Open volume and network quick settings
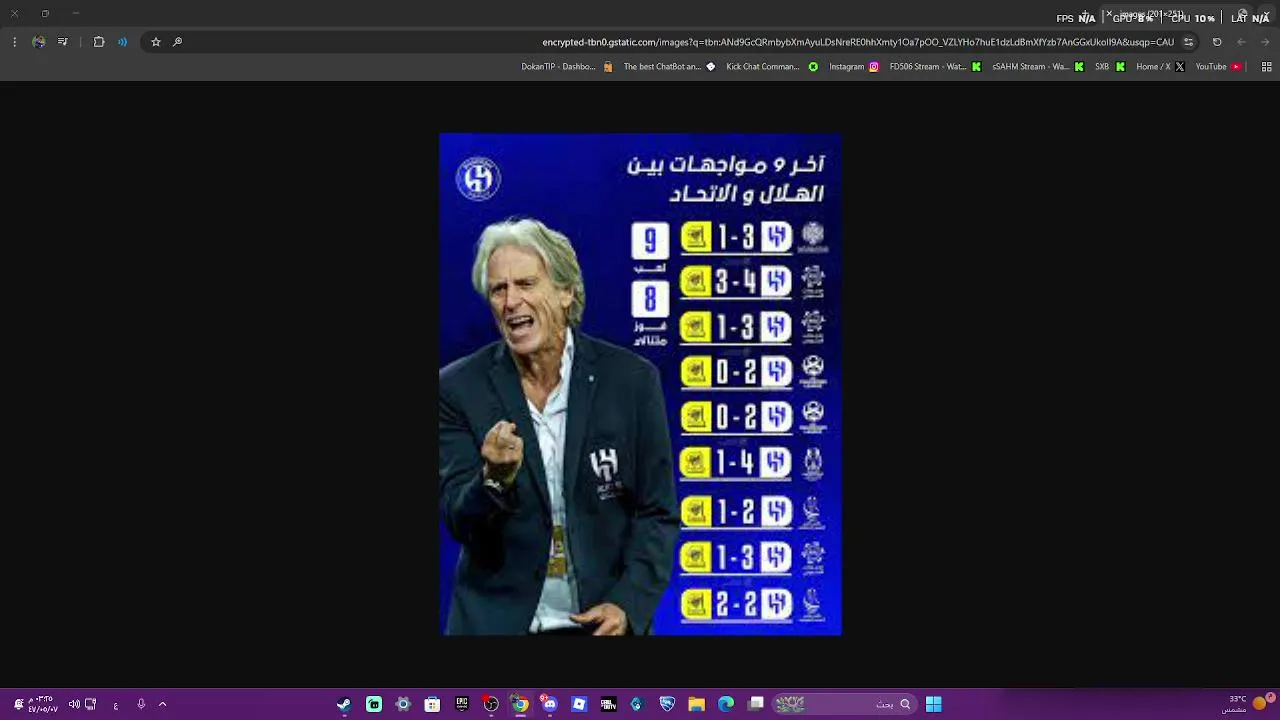 tap(82, 704)
